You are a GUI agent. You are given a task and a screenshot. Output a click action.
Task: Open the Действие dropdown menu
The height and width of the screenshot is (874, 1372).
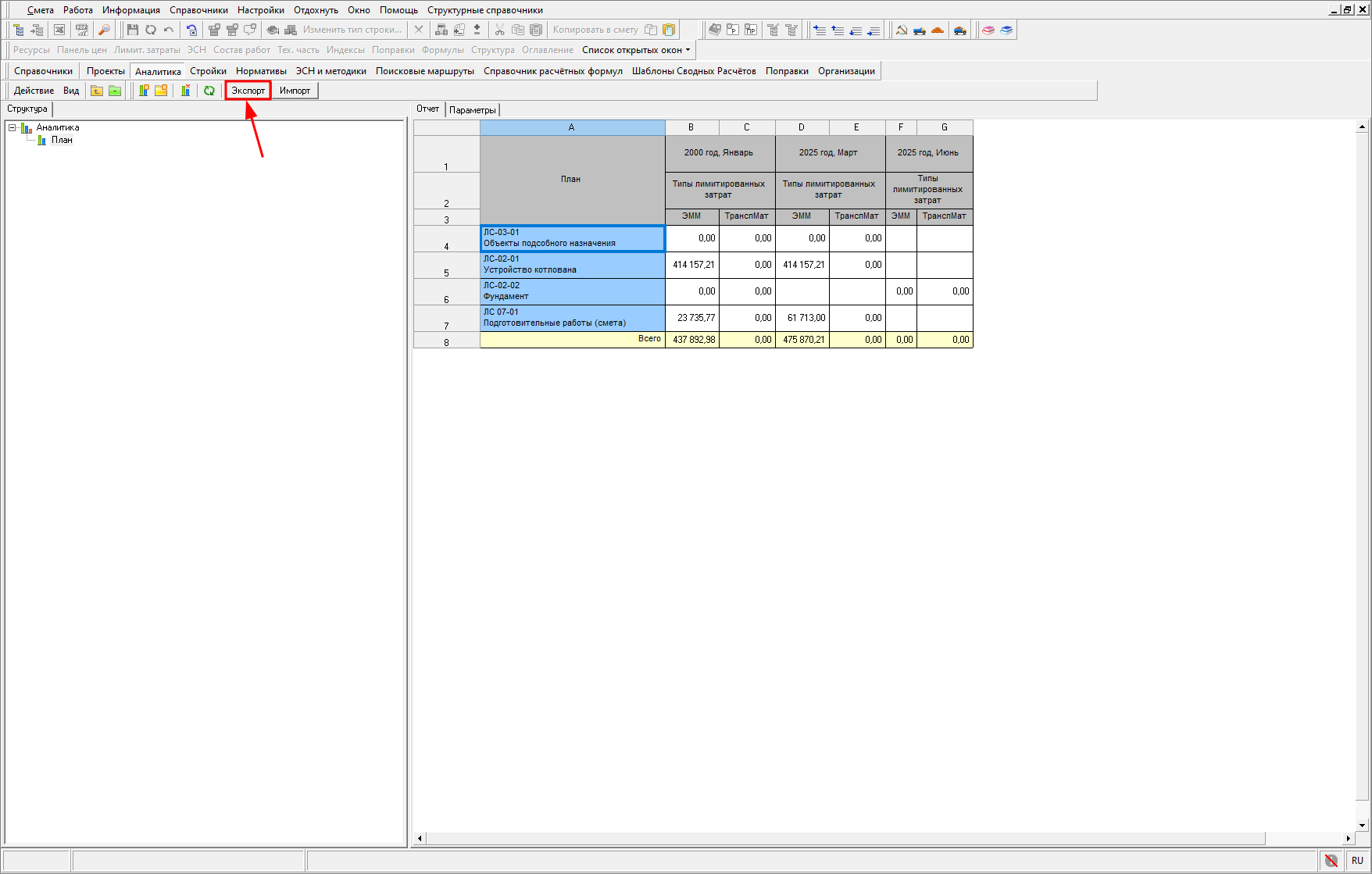tap(34, 91)
